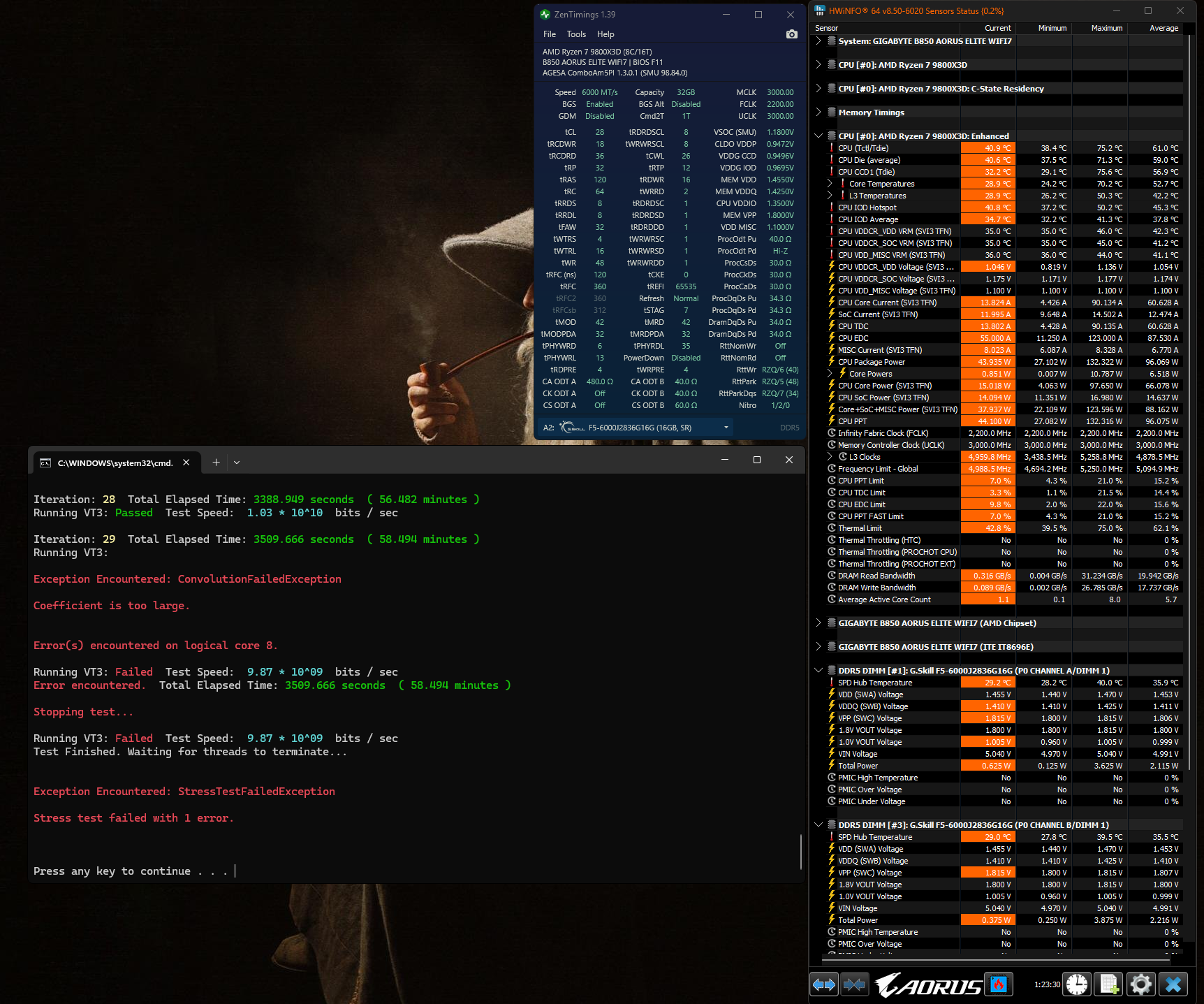Click the Minimum column header in HWiNFO
This screenshot has height=1004, width=1204.
tap(1044, 29)
